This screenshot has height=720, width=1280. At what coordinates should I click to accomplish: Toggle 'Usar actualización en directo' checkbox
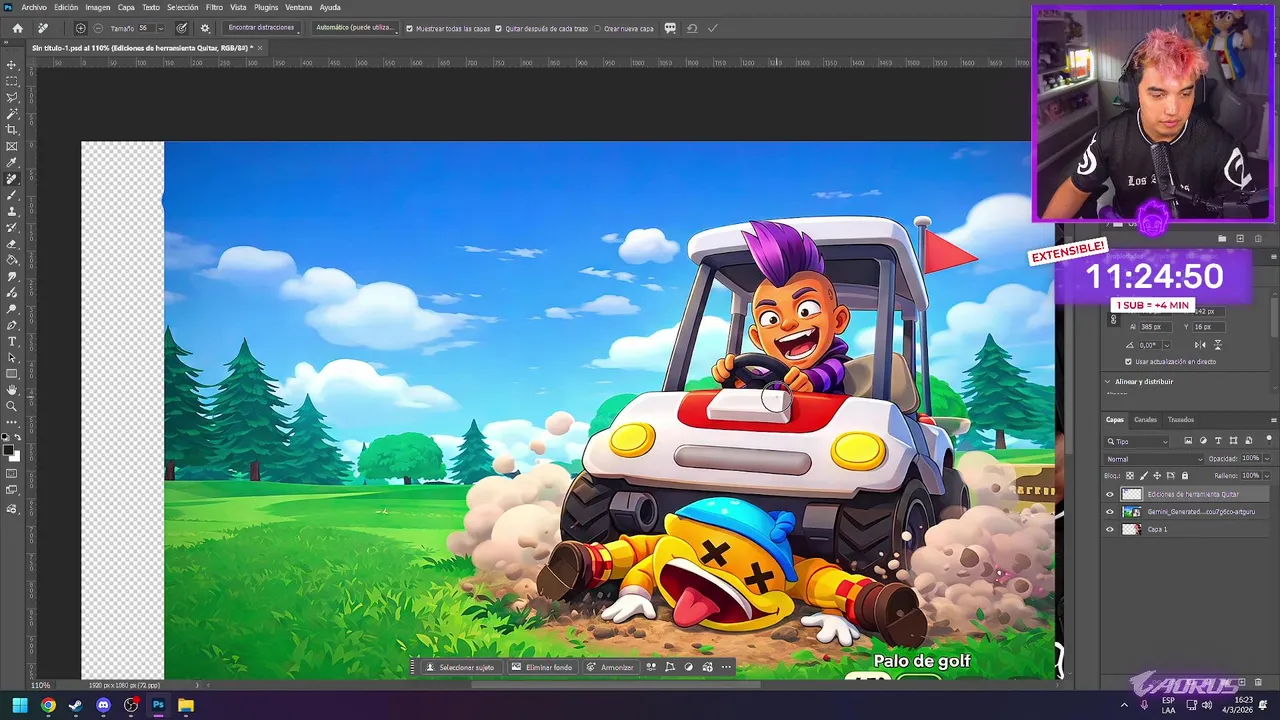point(1129,362)
